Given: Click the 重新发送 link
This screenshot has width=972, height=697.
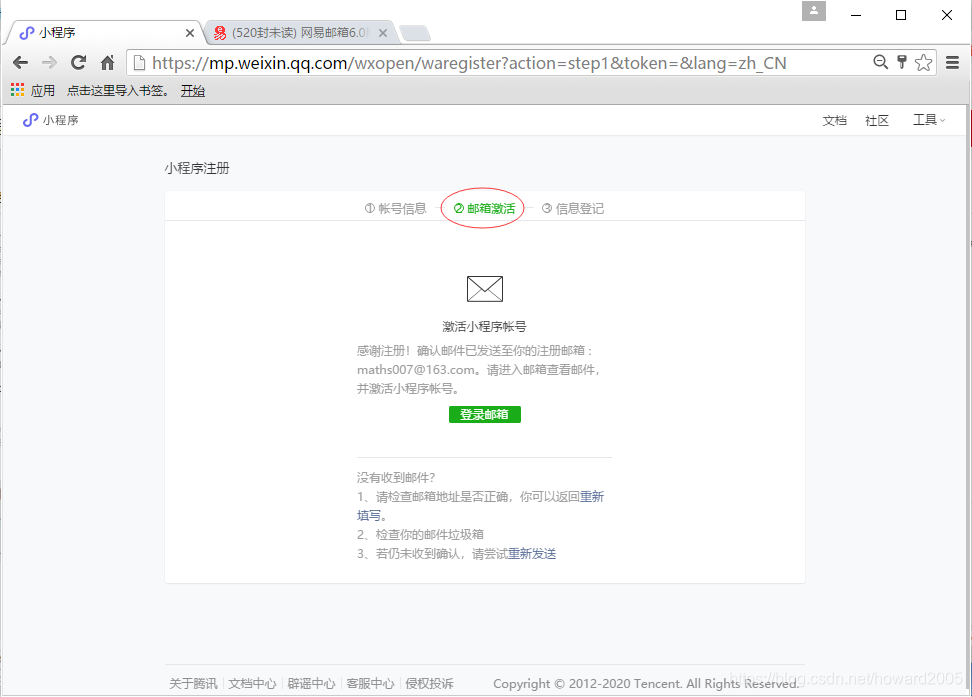Looking at the screenshot, I should [x=531, y=552].
